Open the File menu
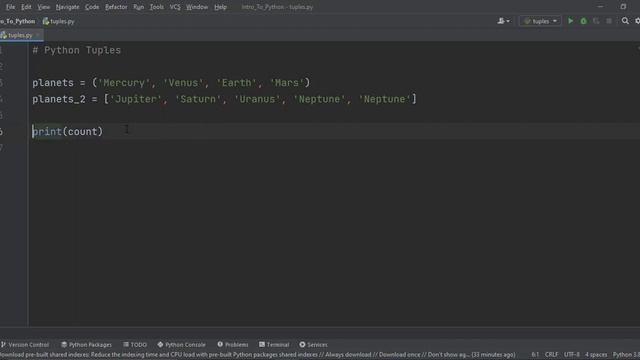 click(10, 7)
